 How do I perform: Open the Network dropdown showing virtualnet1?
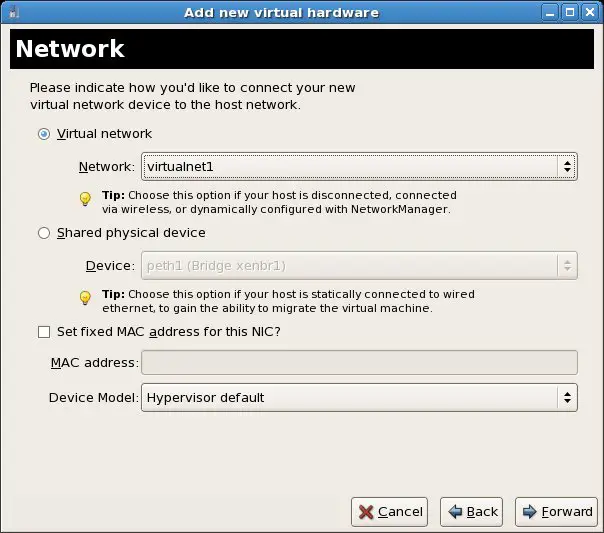point(358,166)
